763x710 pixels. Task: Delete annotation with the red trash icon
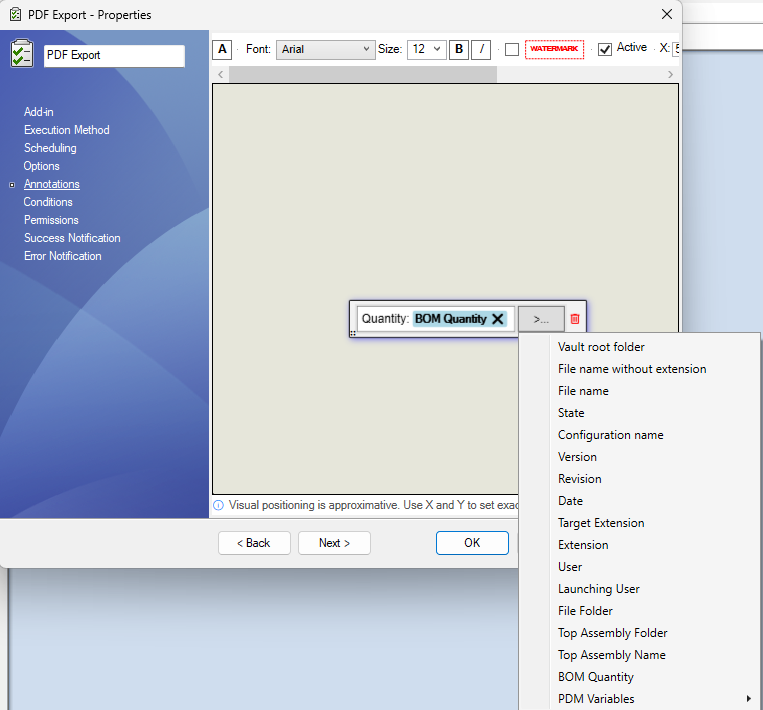[575, 319]
